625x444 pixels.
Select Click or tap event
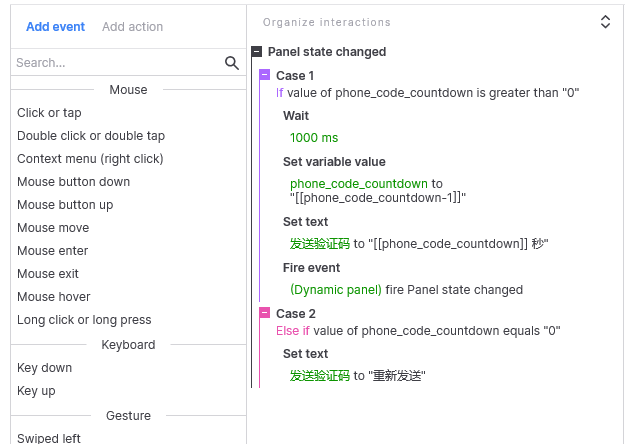point(49,113)
